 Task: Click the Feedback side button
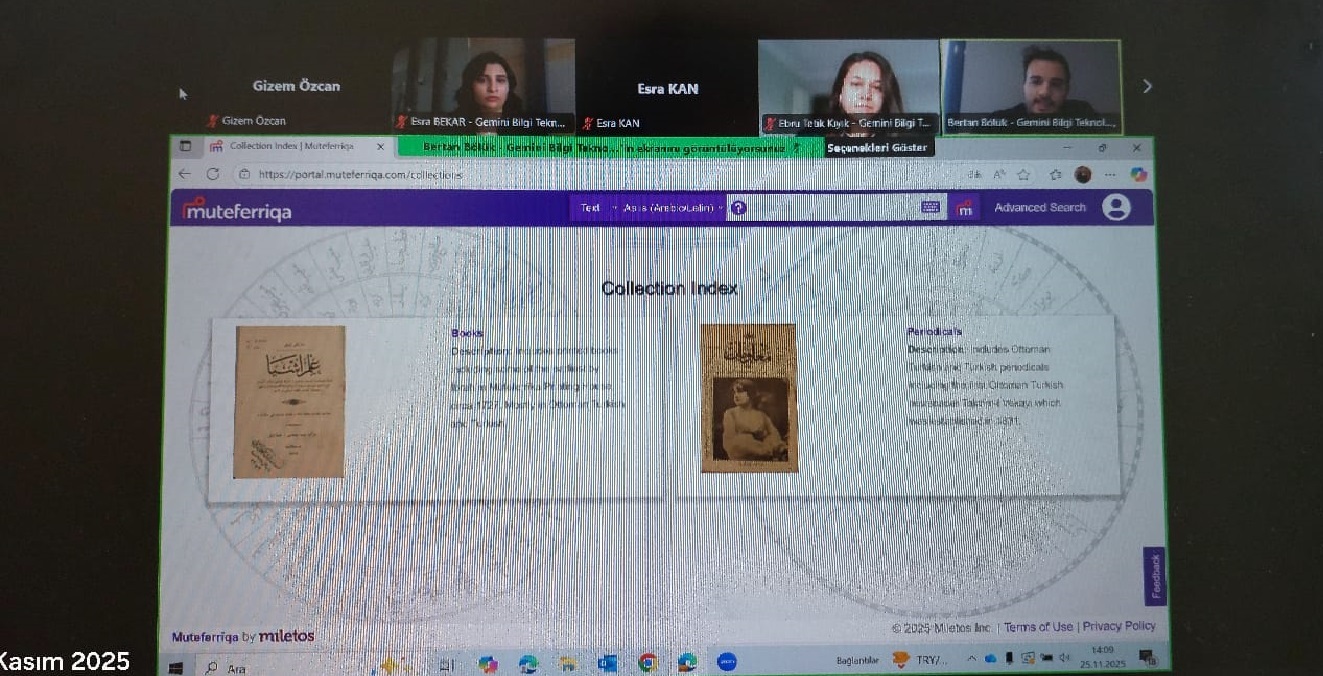coord(1155,576)
